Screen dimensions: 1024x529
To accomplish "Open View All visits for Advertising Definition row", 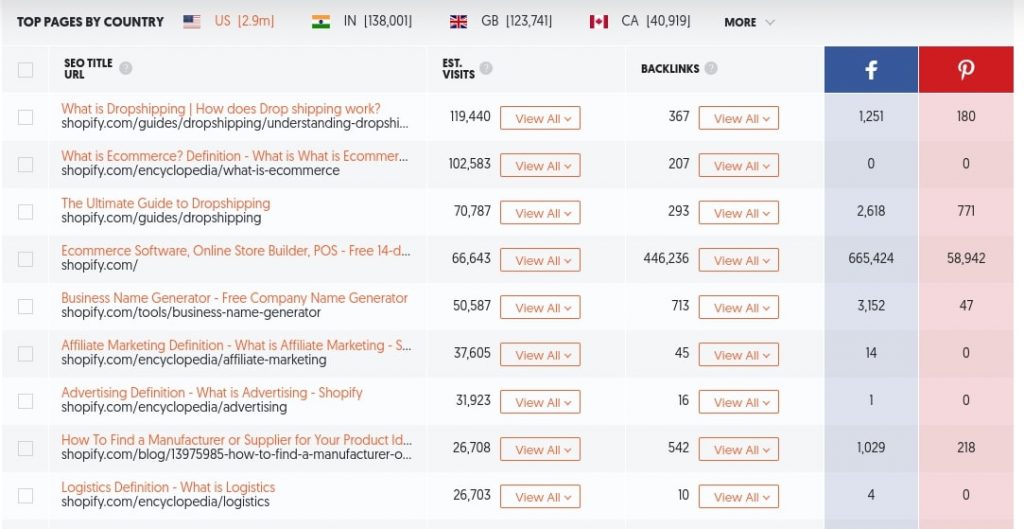I will [x=540, y=403].
